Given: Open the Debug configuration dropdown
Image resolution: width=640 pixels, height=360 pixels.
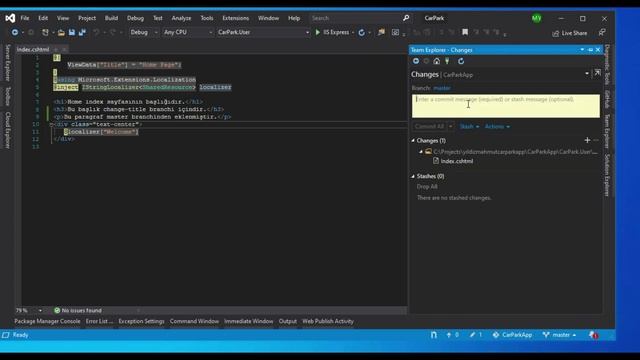Looking at the screenshot, I should point(144,32).
